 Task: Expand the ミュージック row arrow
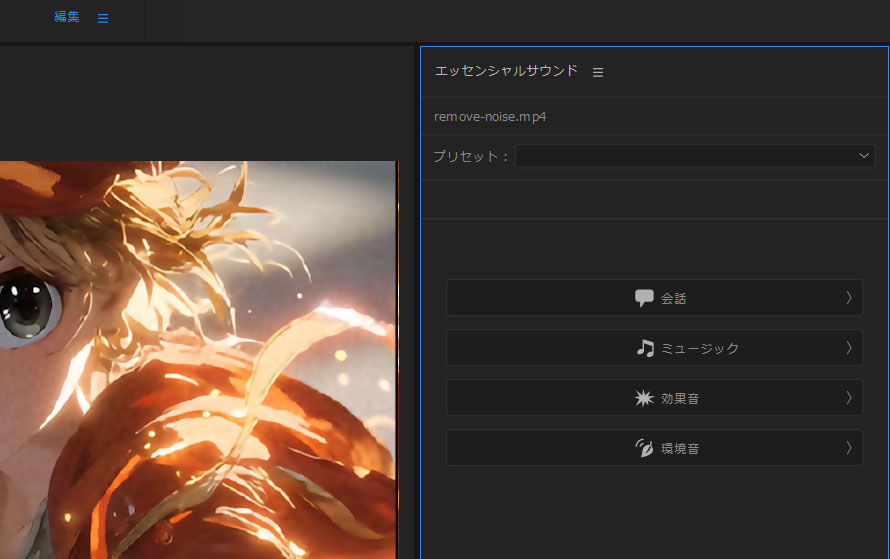pos(848,348)
